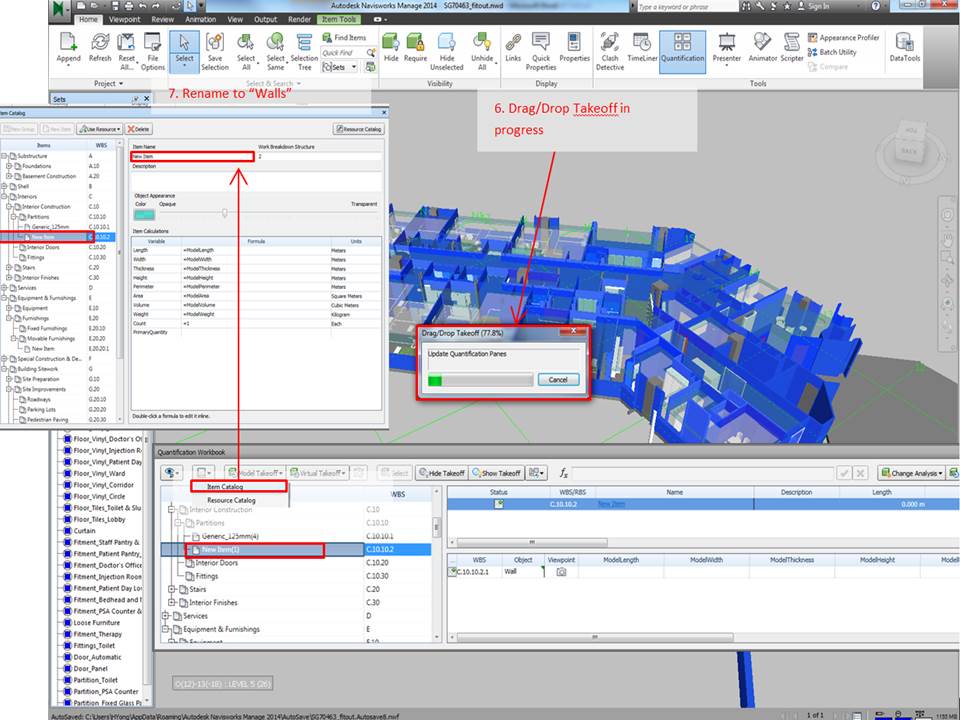Viewport: 960px width, 720px height.
Task: Click the Hide Takeoff button
Action: (442, 473)
